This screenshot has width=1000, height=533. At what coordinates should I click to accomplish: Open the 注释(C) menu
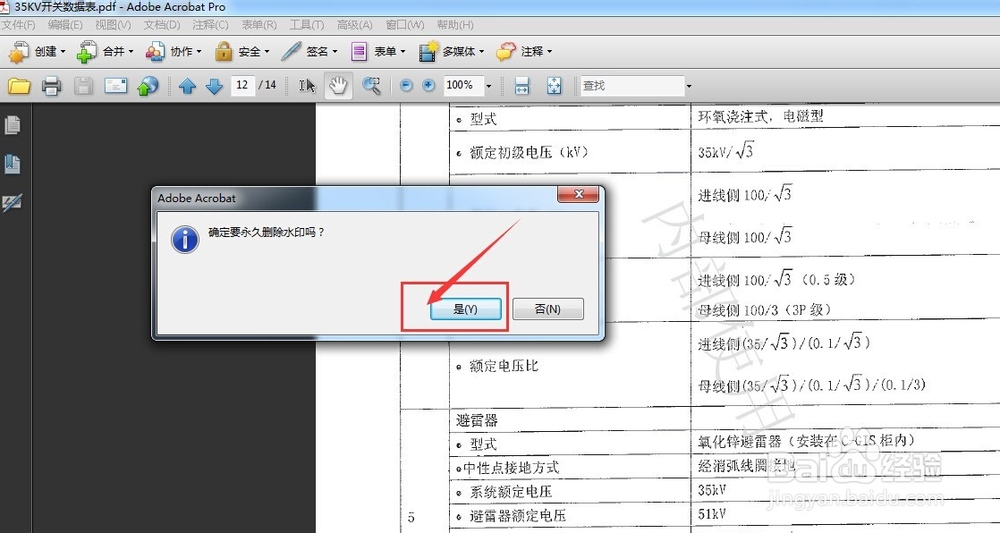tap(210, 25)
